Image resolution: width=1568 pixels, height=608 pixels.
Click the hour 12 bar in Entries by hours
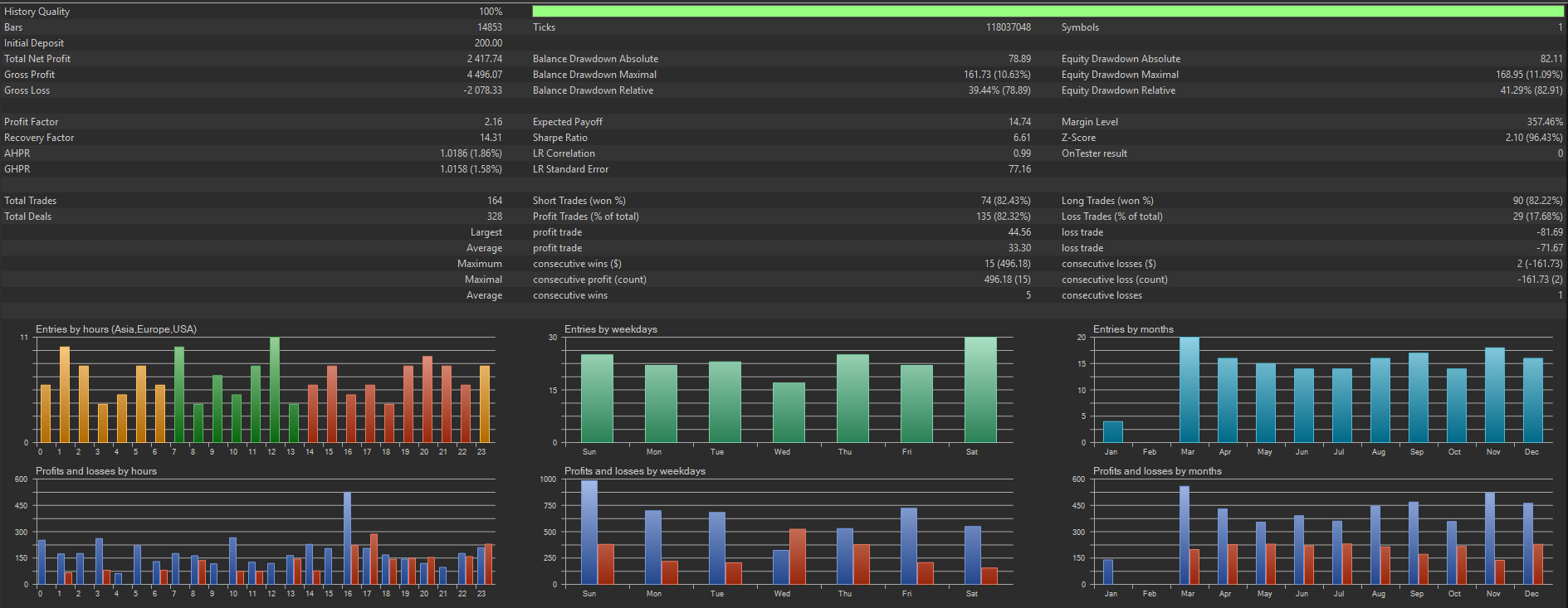coord(275,390)
